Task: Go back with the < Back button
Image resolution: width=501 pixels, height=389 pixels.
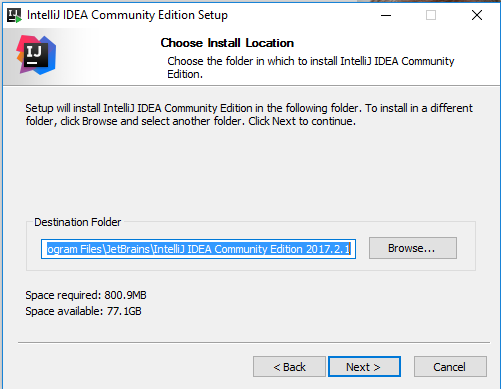Action: pos(289,367)
